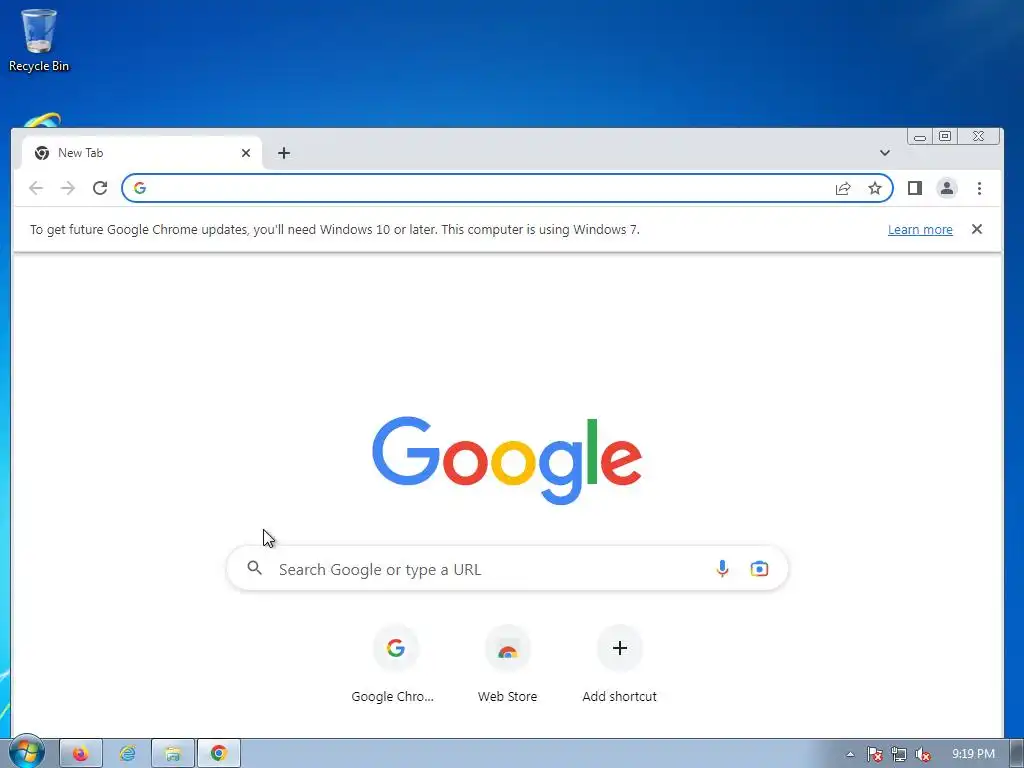Screen dimensions: 1024x768
Task: Select the New Tab tab
Action: [x=142, y=153]
